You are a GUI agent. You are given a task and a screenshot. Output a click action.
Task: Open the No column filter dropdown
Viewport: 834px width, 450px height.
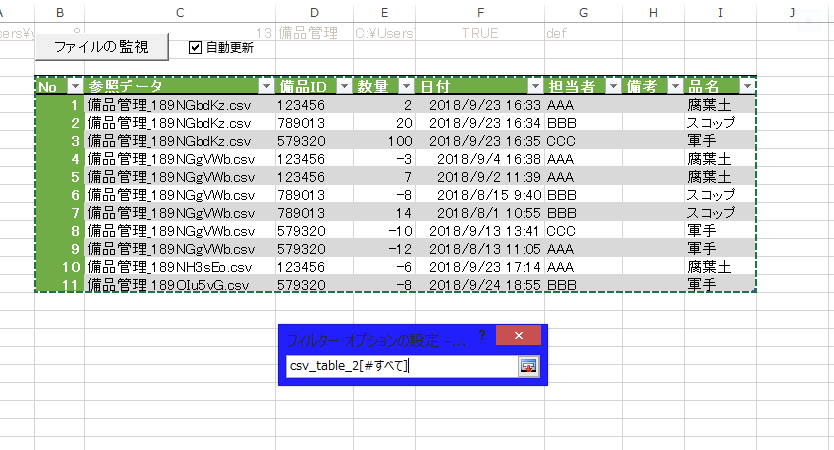click(74, 86)
